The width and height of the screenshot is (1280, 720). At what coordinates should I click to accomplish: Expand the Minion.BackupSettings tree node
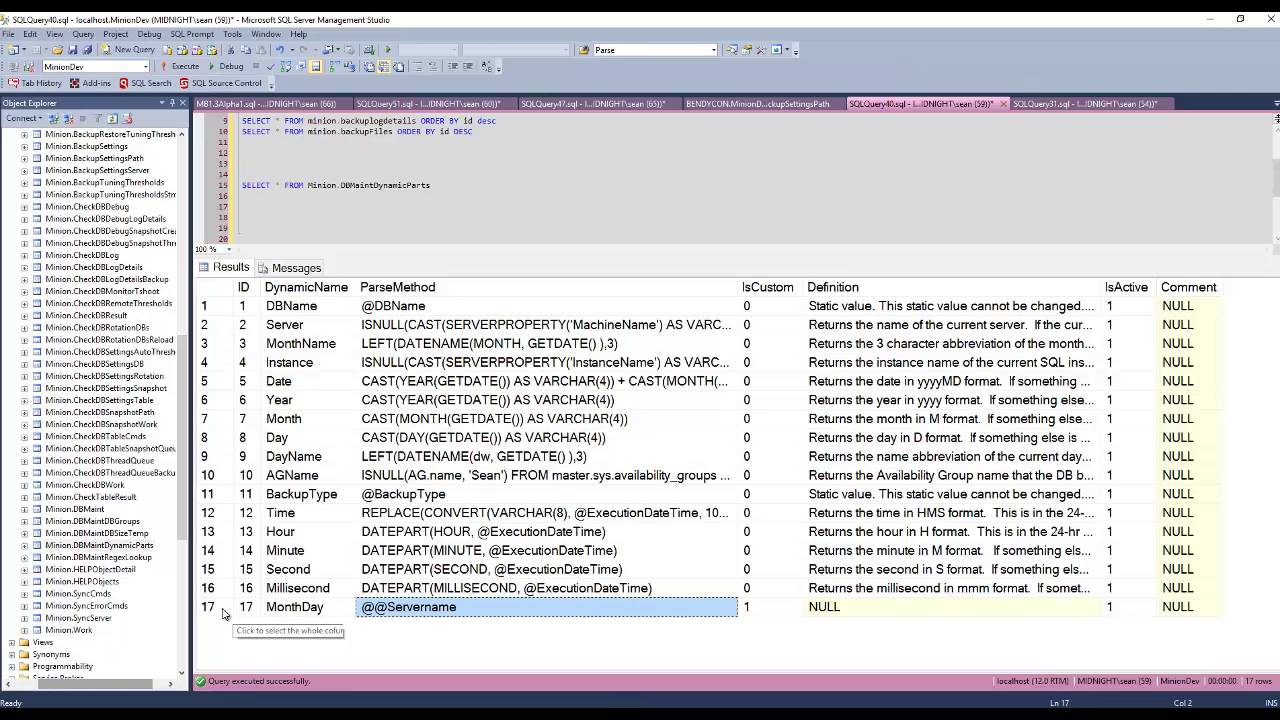pyautogui.click(x=24, y=147)
